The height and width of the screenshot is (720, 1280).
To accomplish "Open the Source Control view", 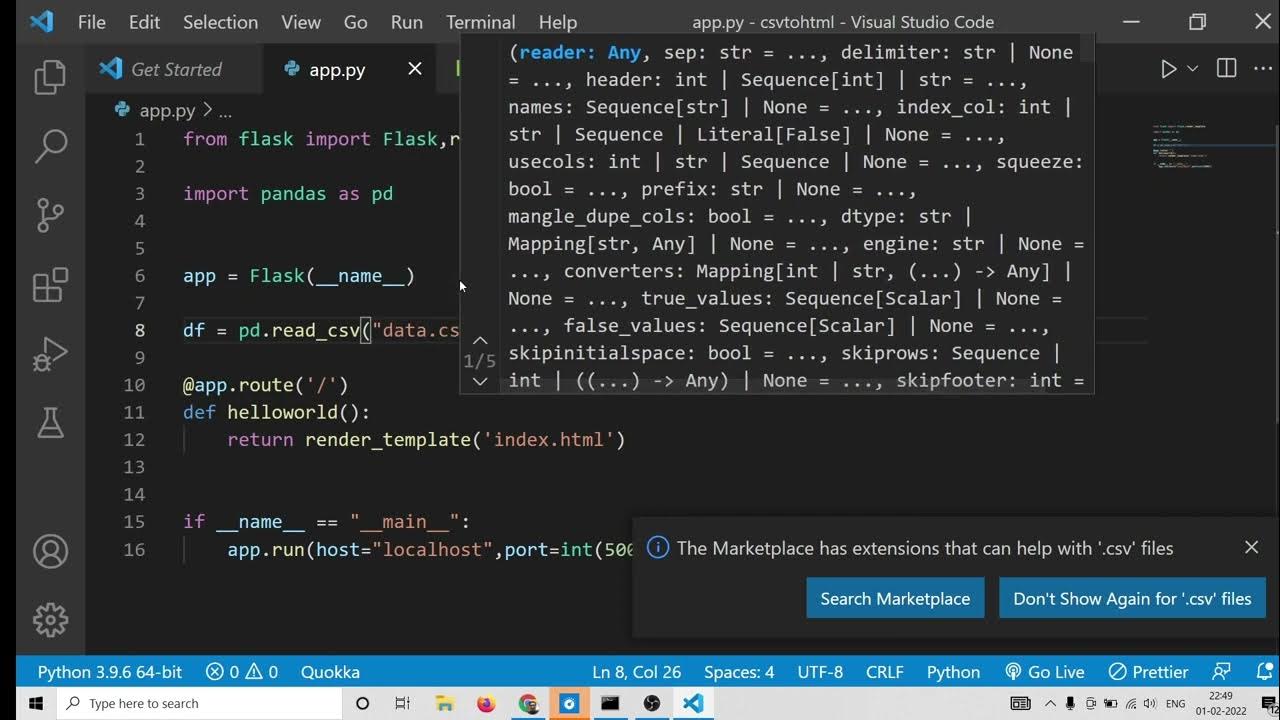I will click(x=50, y=215).
